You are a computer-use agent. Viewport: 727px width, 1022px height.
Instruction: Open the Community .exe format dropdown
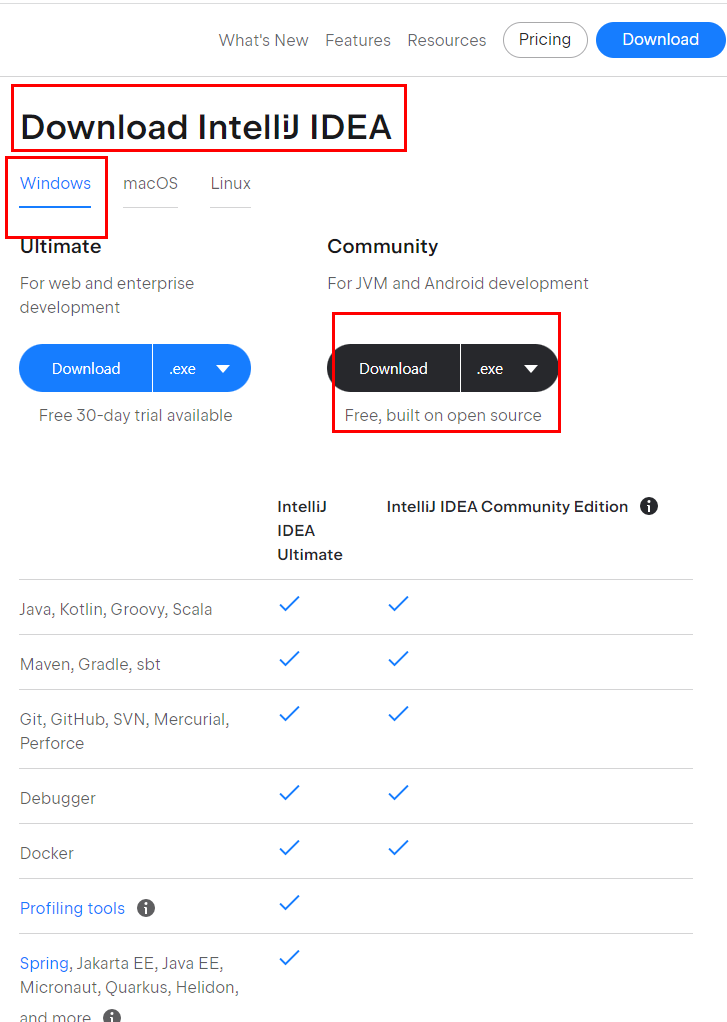click(x=509, y=368)
